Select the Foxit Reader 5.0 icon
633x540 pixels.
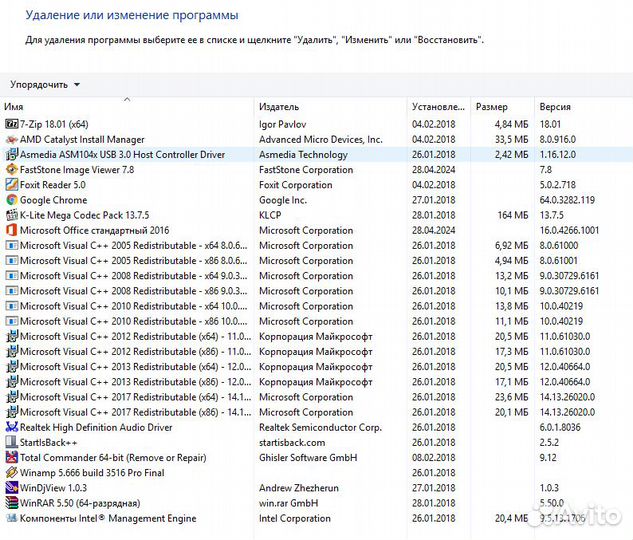11,185
